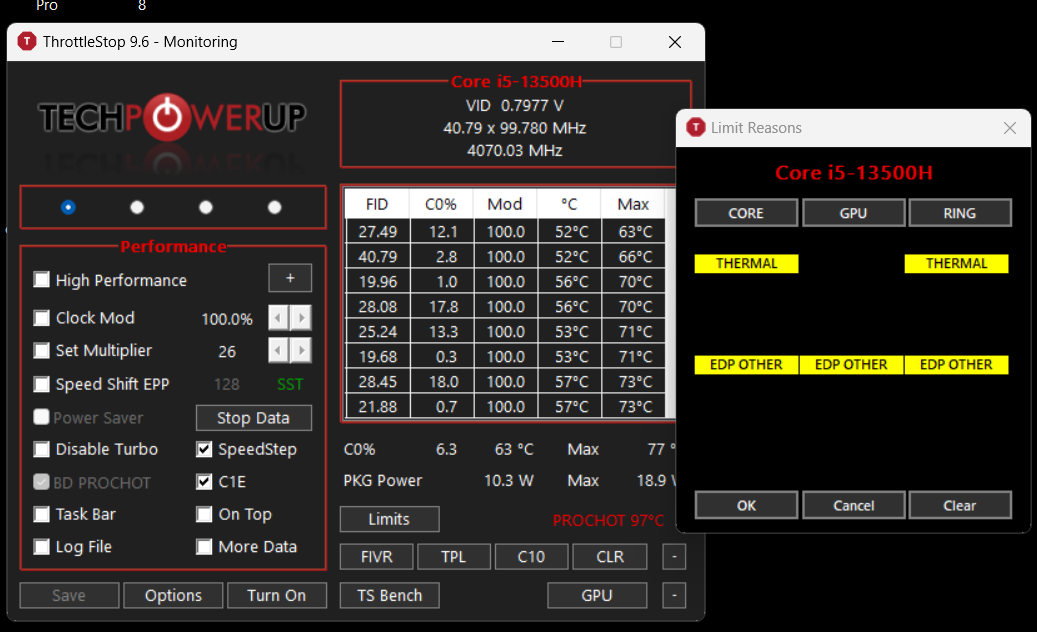Click the yellow THERMAL indicator under CORE
Screen dimensions: 1037x632
[x=746, y=263]
